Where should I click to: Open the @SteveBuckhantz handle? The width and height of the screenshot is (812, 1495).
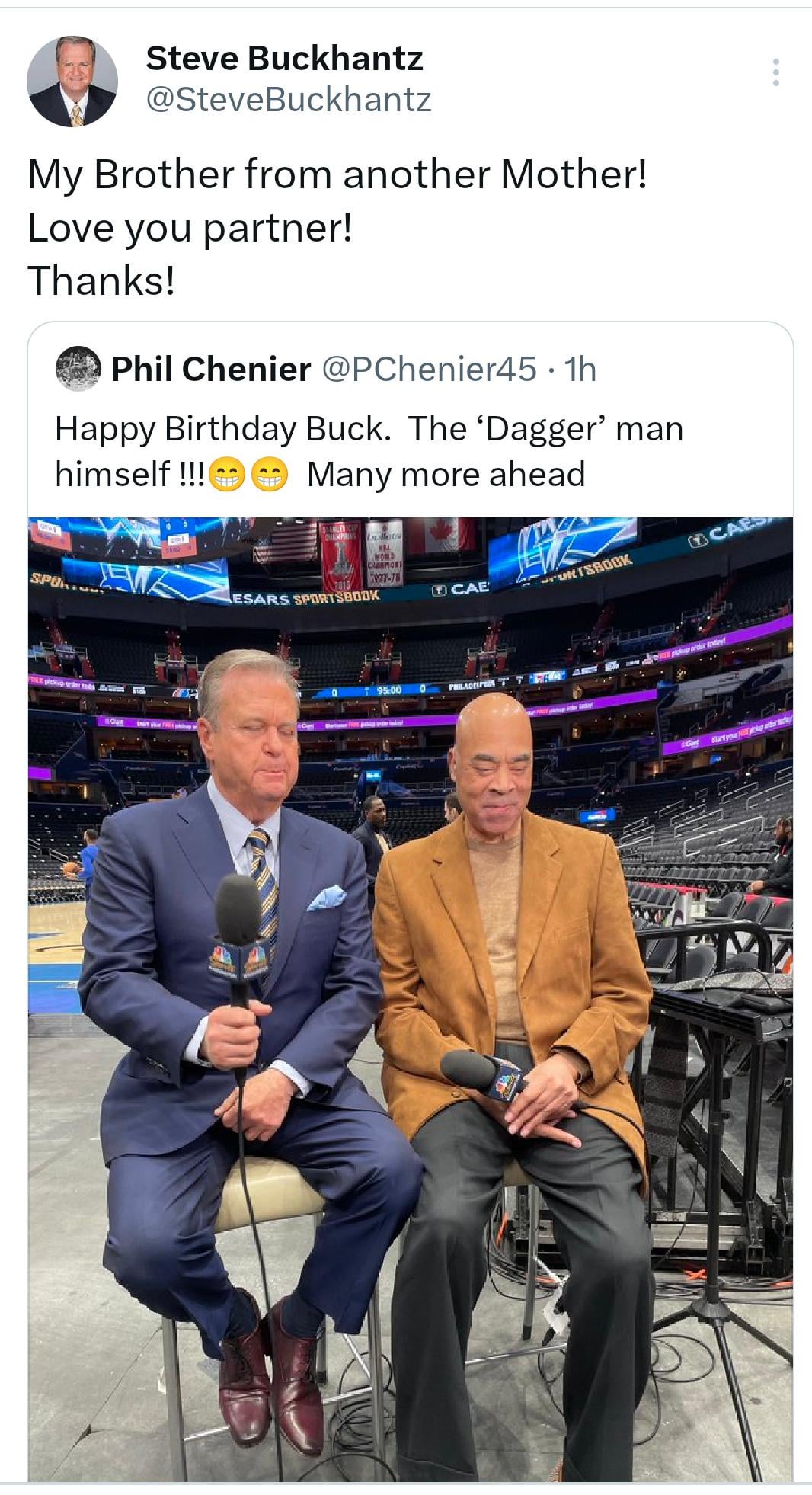[x=288, y=100]
